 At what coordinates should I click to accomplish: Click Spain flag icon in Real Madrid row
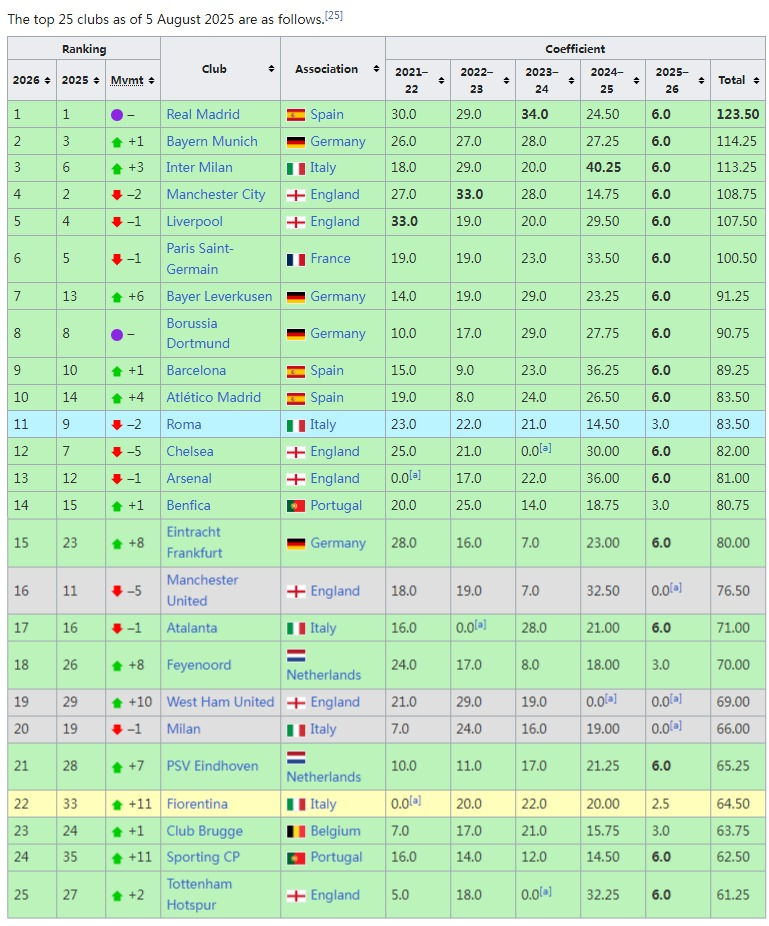[296, 115]
